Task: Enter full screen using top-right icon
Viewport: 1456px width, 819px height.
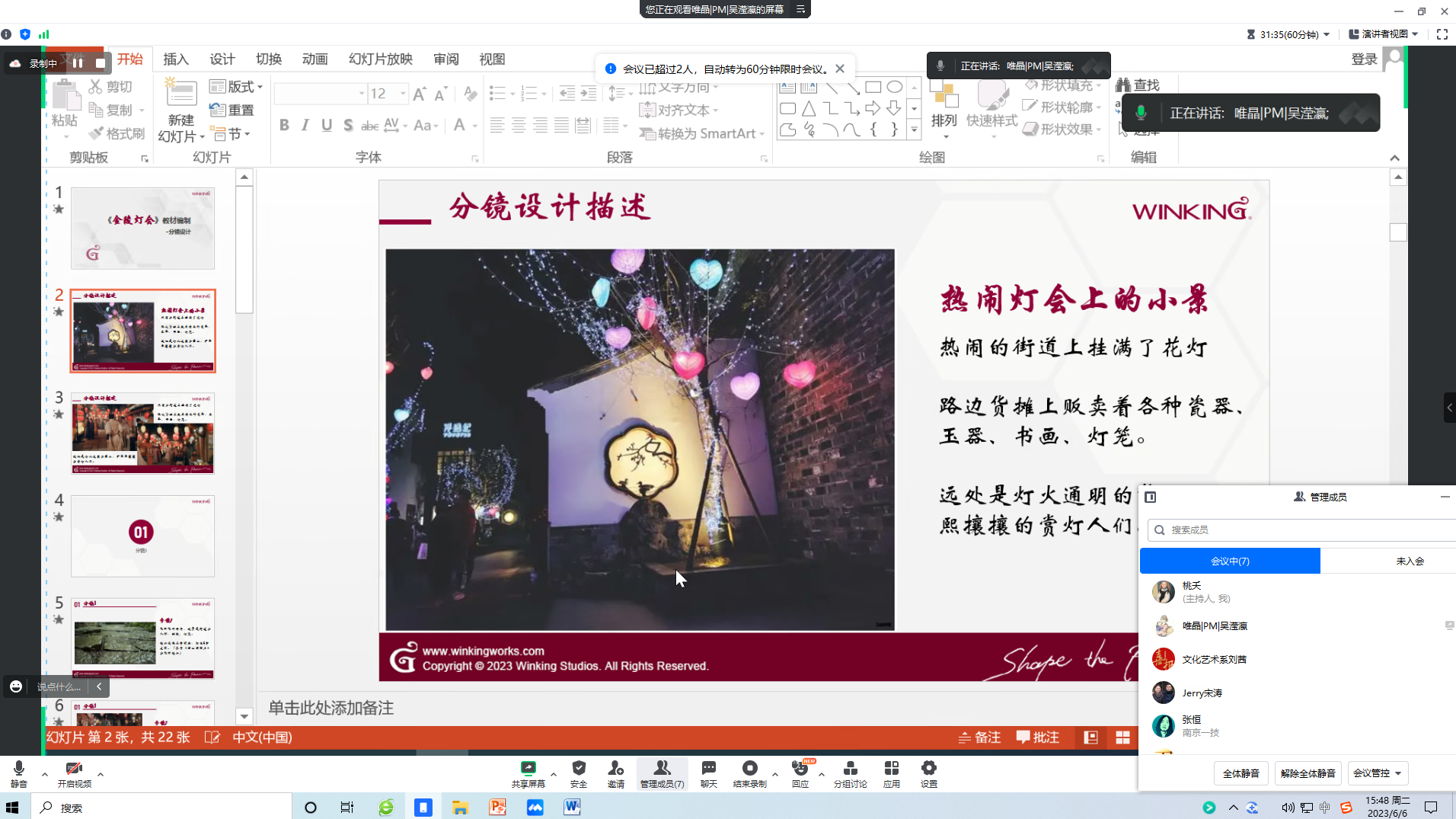Action: [x=1442, y=34]
